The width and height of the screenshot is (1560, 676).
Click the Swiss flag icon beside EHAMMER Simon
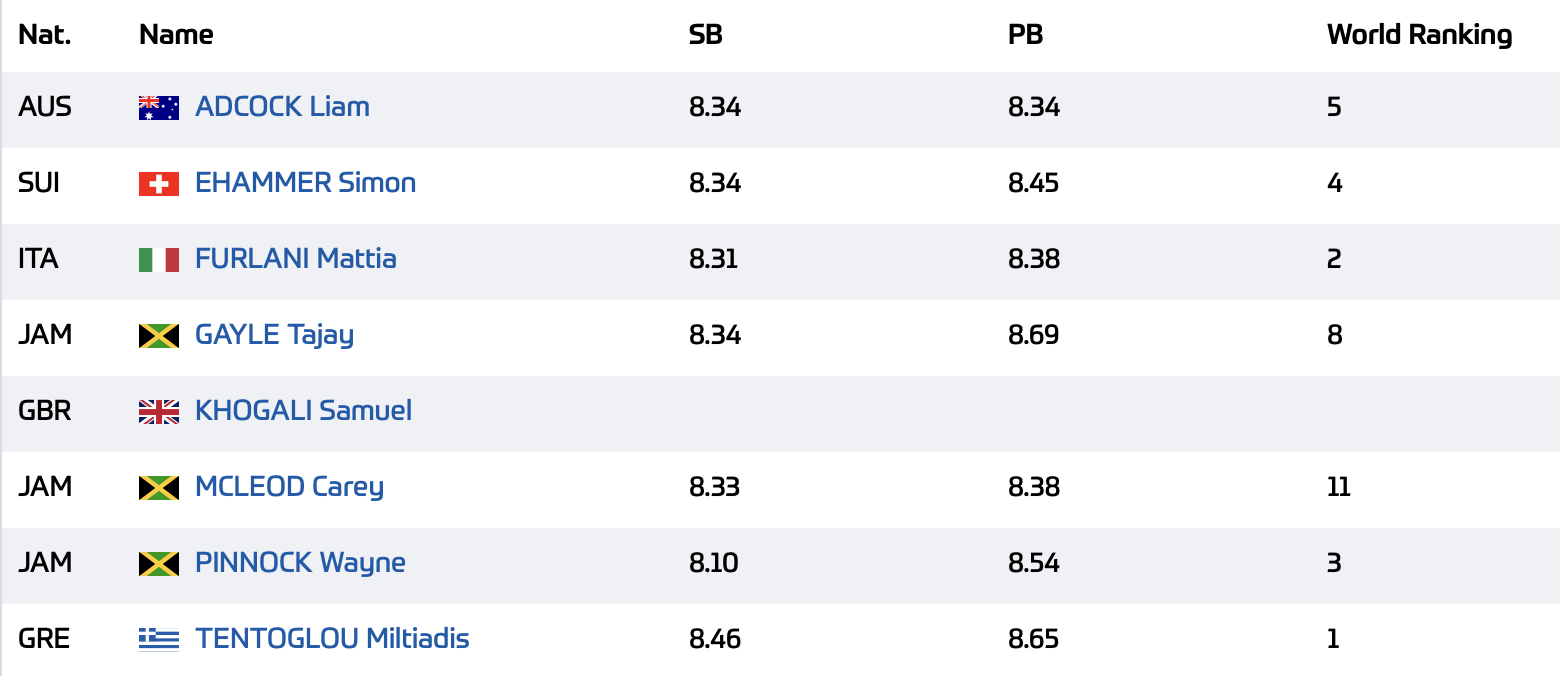158,184
